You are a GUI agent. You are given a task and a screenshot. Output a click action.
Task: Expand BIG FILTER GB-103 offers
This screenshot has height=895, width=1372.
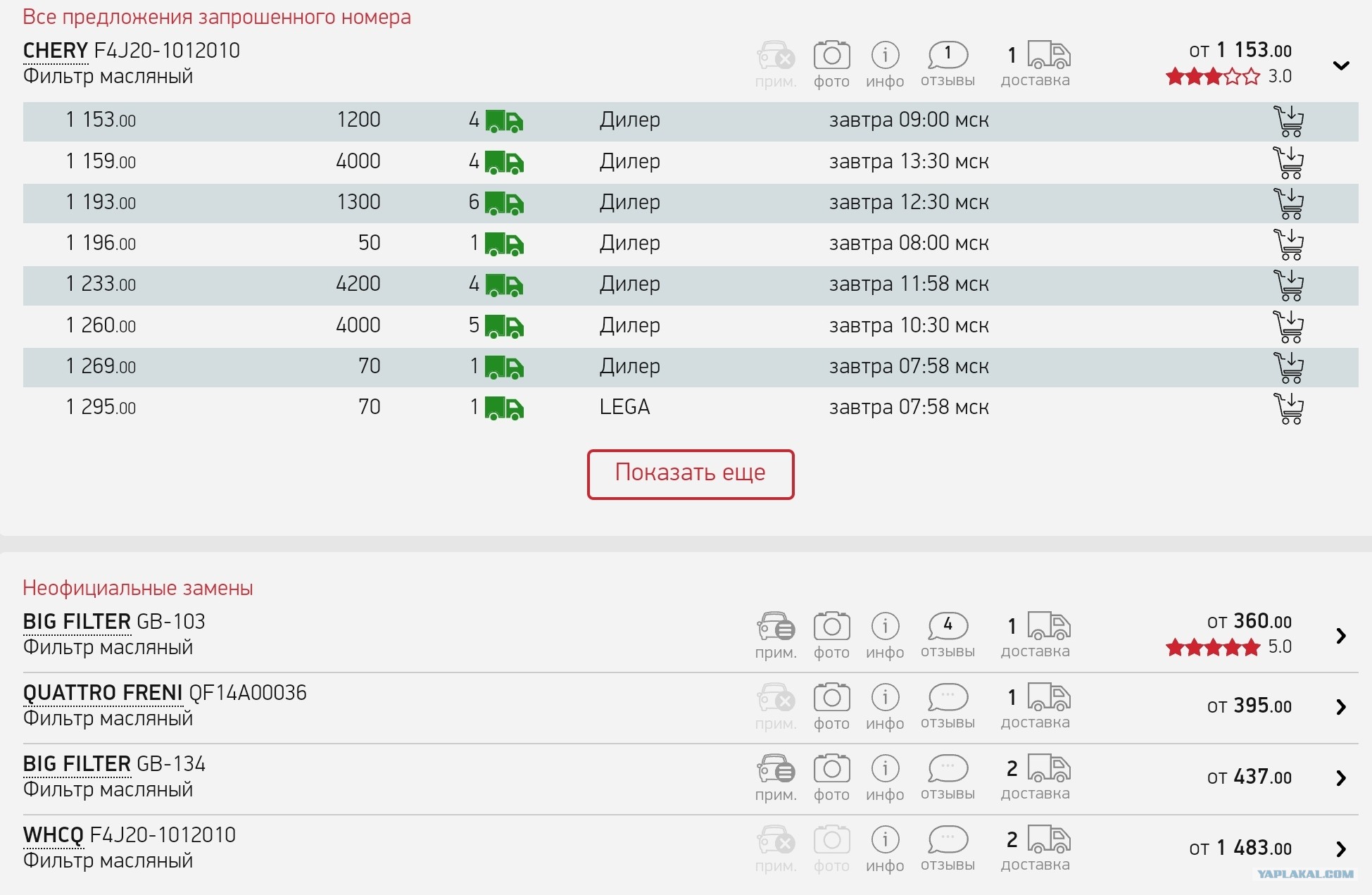(1341, 636)
